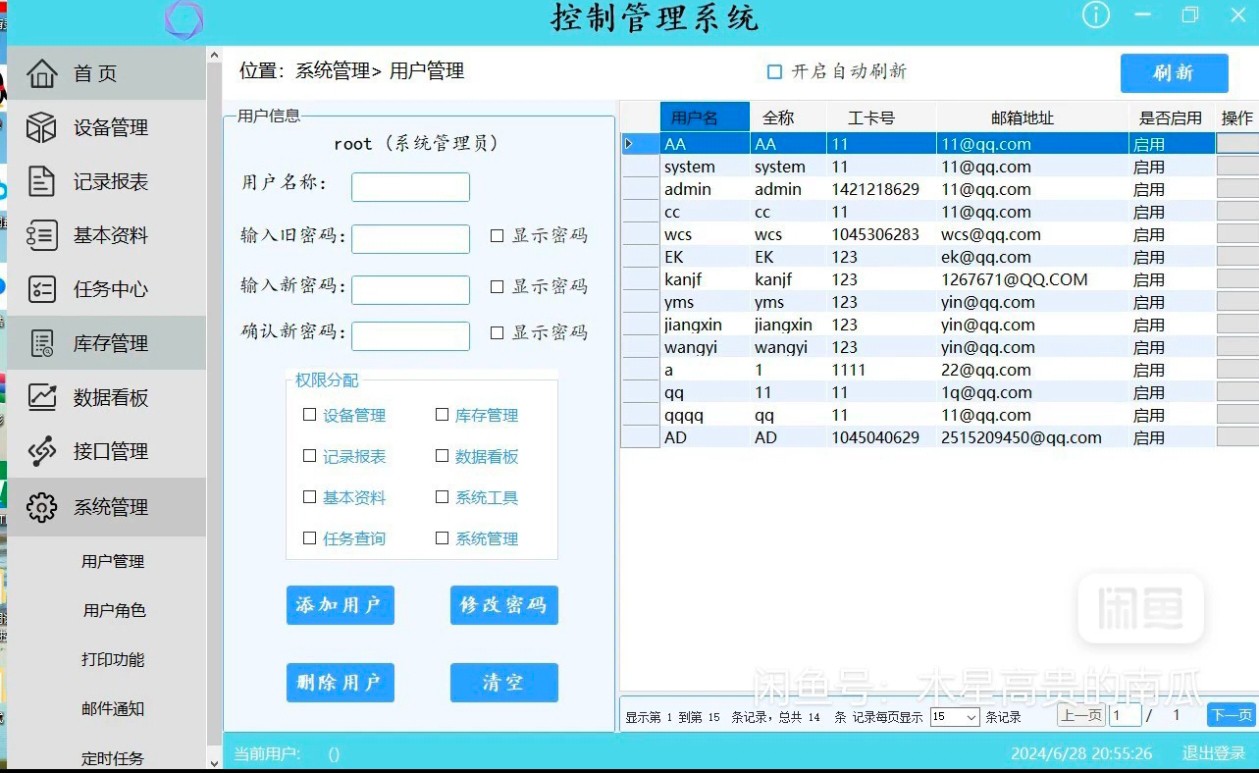This screenshot has width=1259, height=773.
Task: Click the Home (首页) house icon
Action: 42,73
